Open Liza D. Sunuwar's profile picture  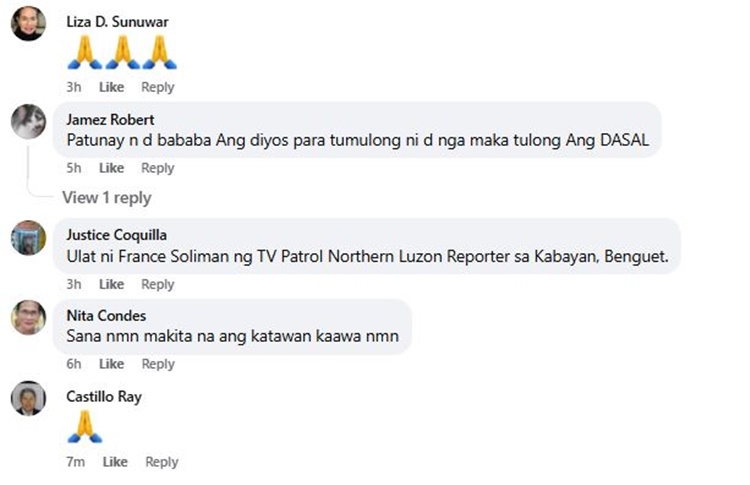[x=28, y=23]
